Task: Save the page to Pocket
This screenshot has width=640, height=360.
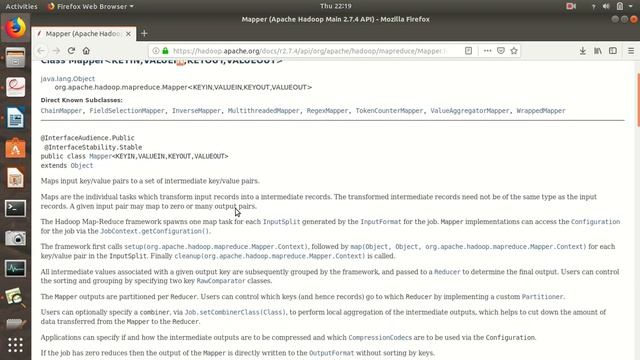Action: pyautogui.click(x=501, y=51)
